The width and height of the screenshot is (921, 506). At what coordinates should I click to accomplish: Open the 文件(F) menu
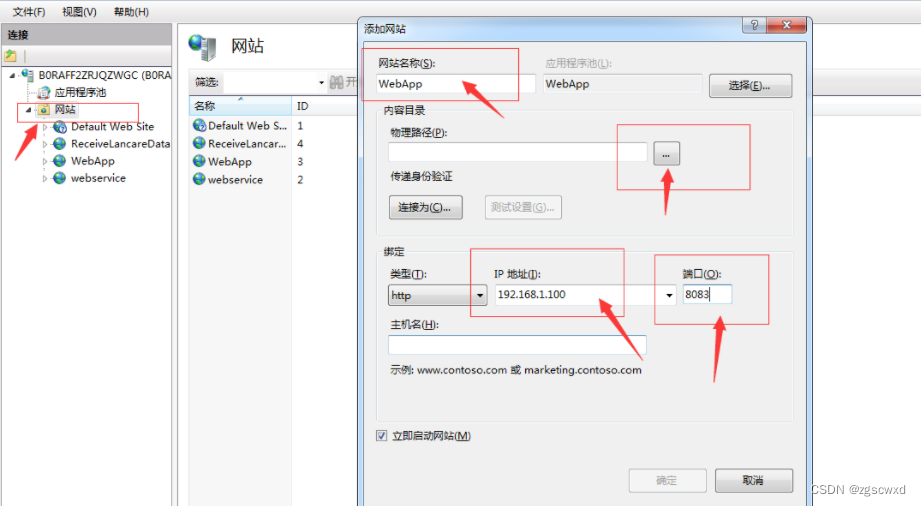[29, 12]
